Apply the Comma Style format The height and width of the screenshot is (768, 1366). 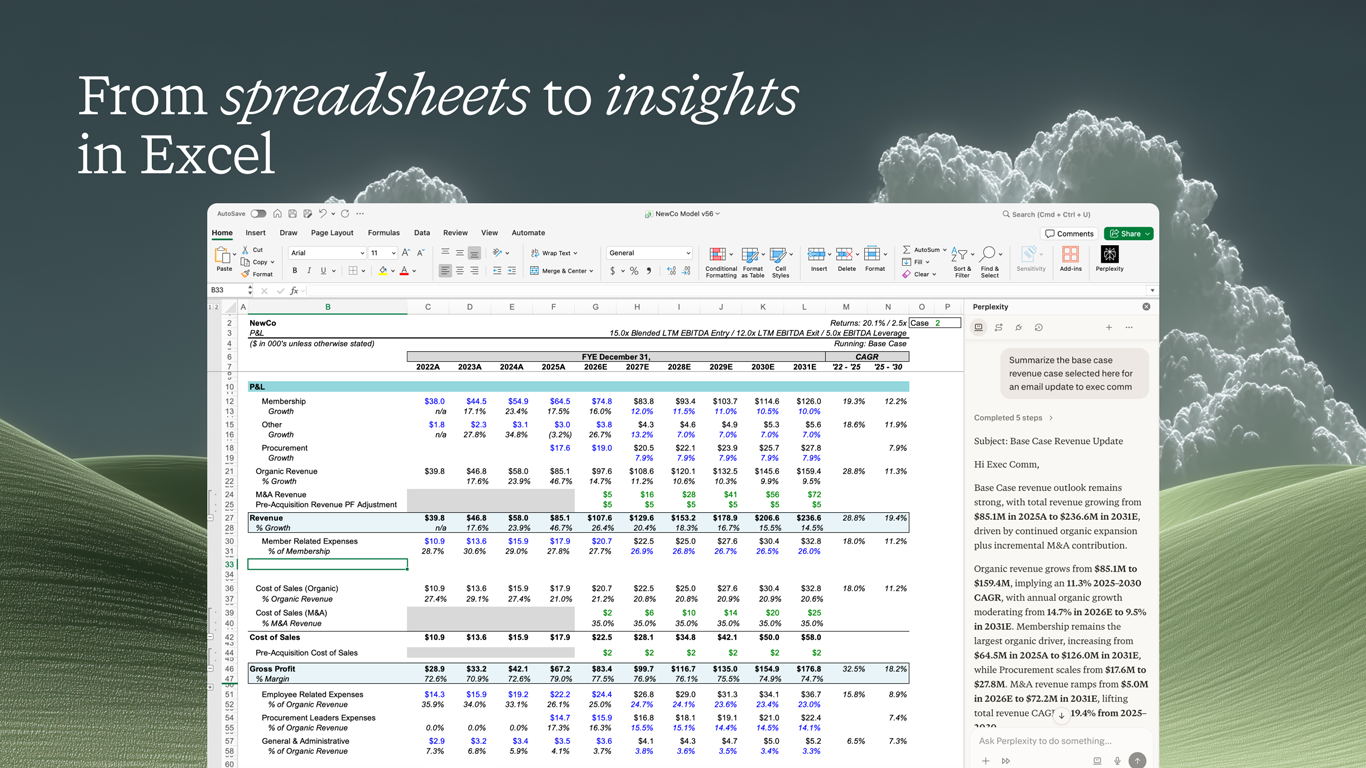tap(649, 271)
